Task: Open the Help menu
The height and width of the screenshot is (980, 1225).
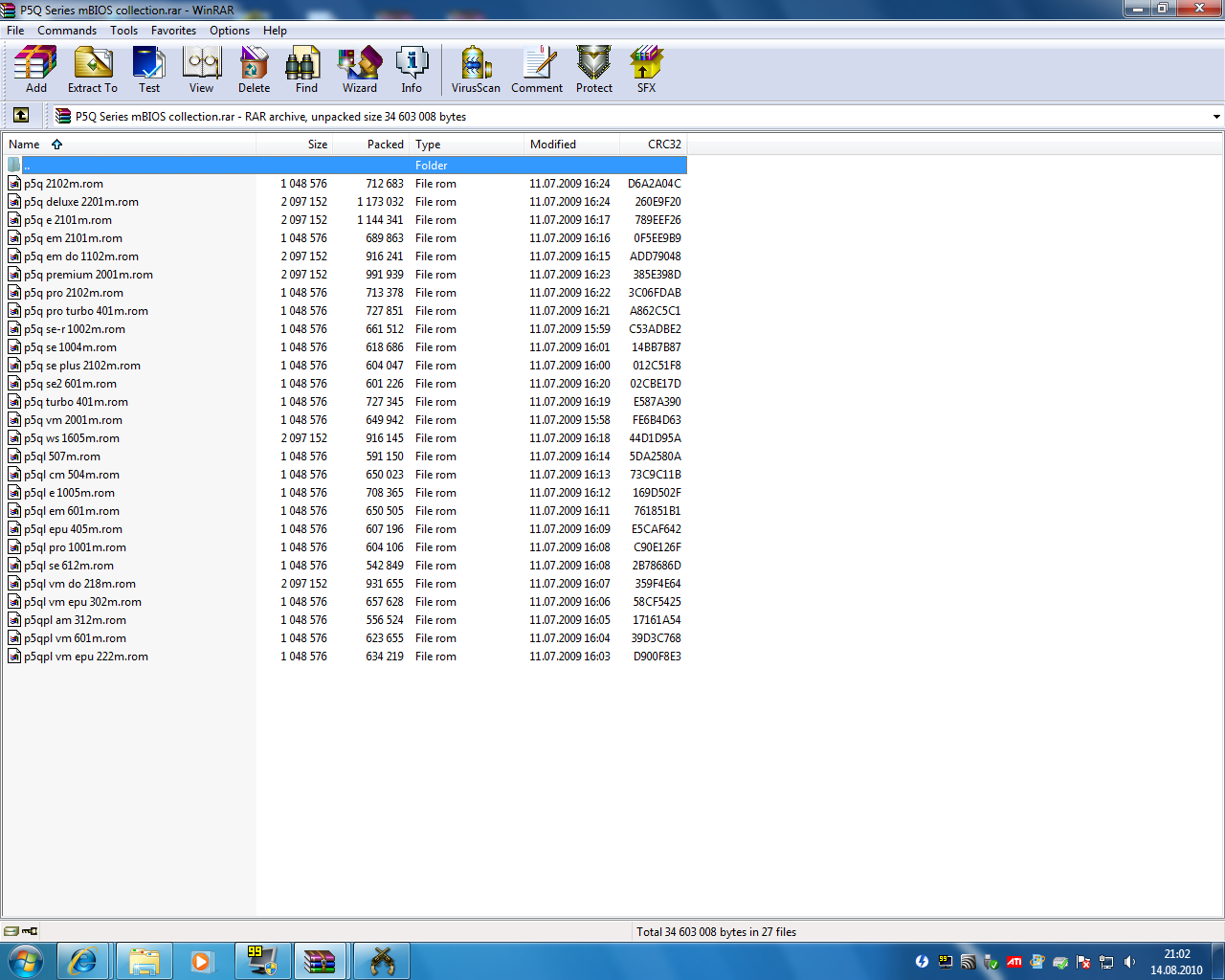Action: 275,31
